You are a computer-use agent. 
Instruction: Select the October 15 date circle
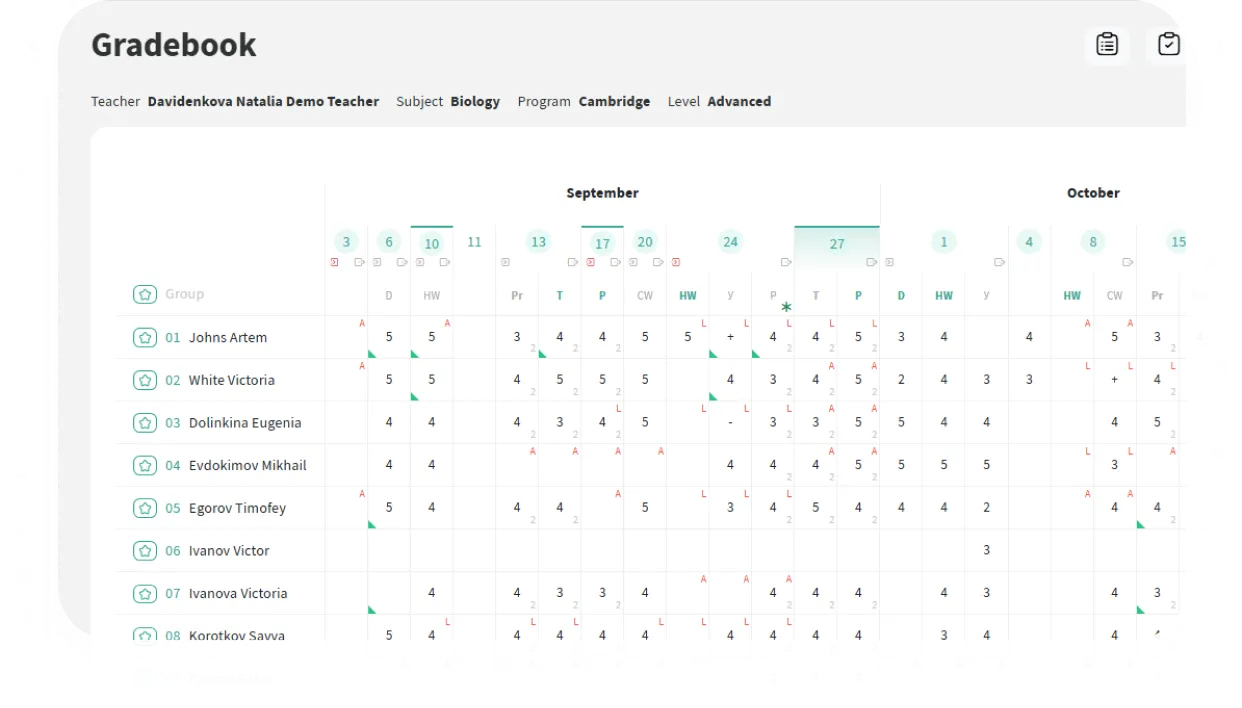(x=1178, y=242)
